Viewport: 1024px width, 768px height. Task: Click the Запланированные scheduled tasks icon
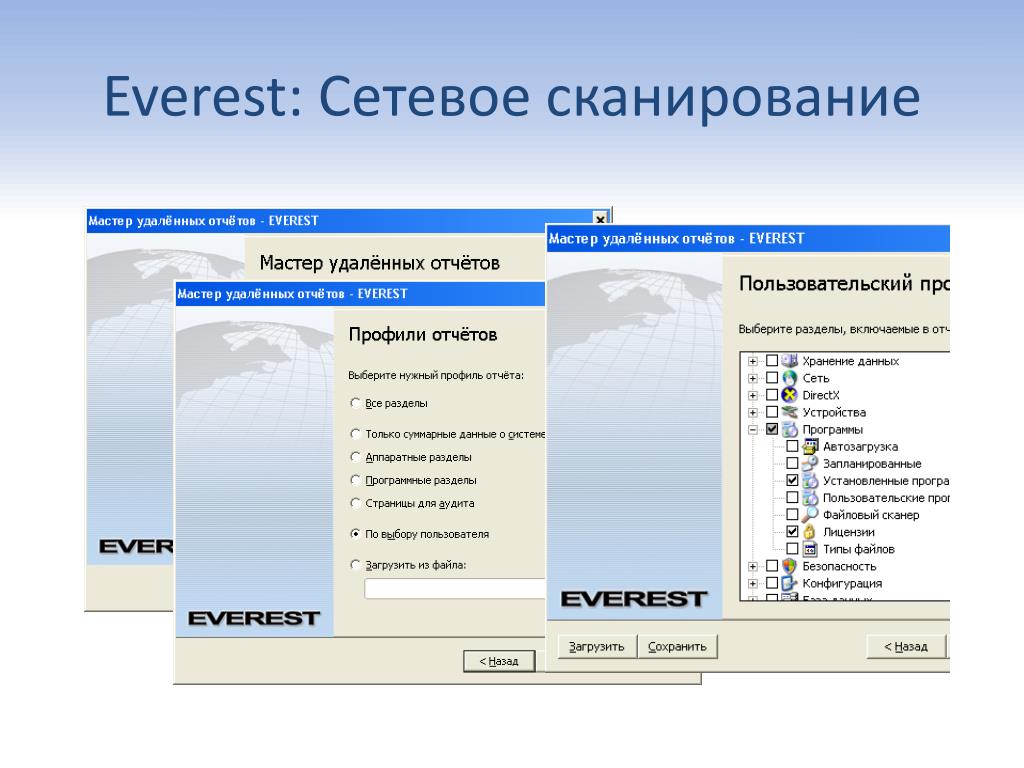coord(810,463)
